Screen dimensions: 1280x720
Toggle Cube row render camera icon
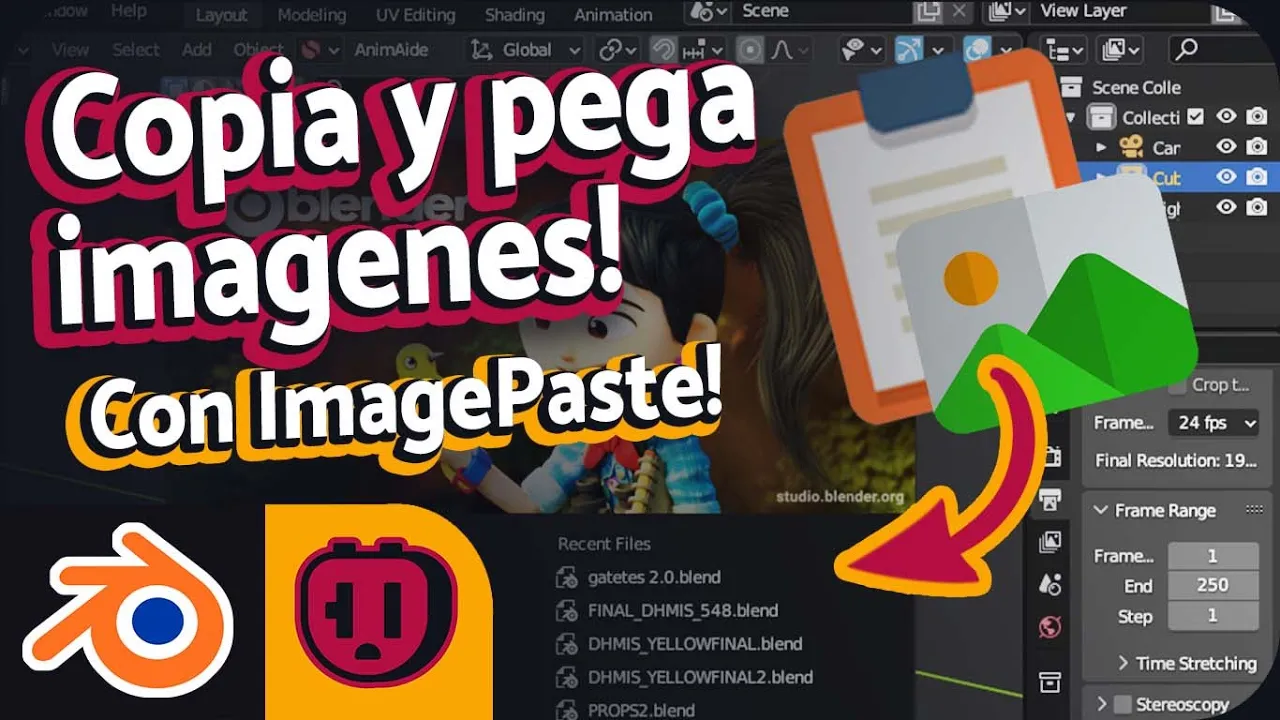tap(1257, 177)
